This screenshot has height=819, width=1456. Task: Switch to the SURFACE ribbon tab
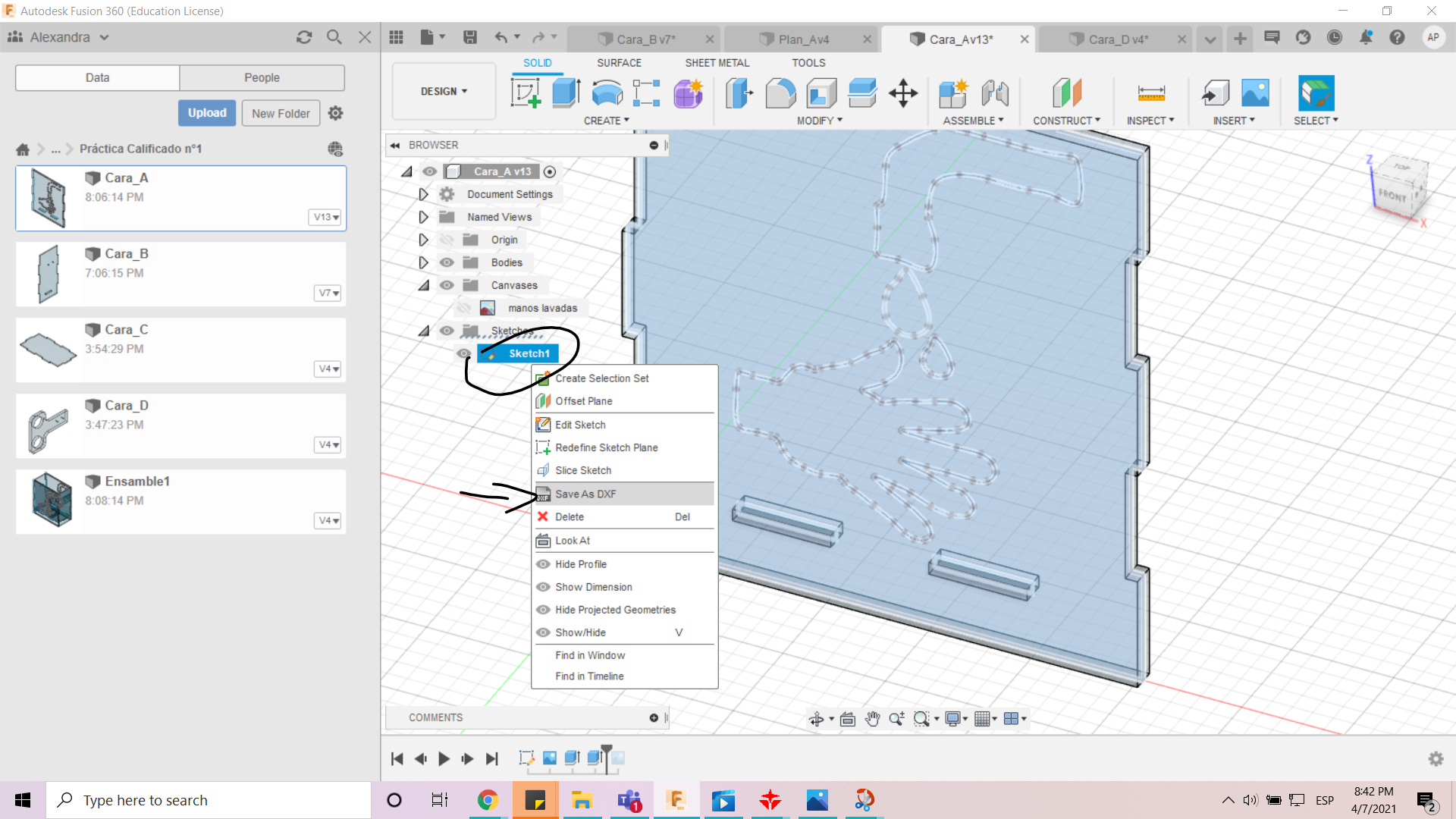619,63
